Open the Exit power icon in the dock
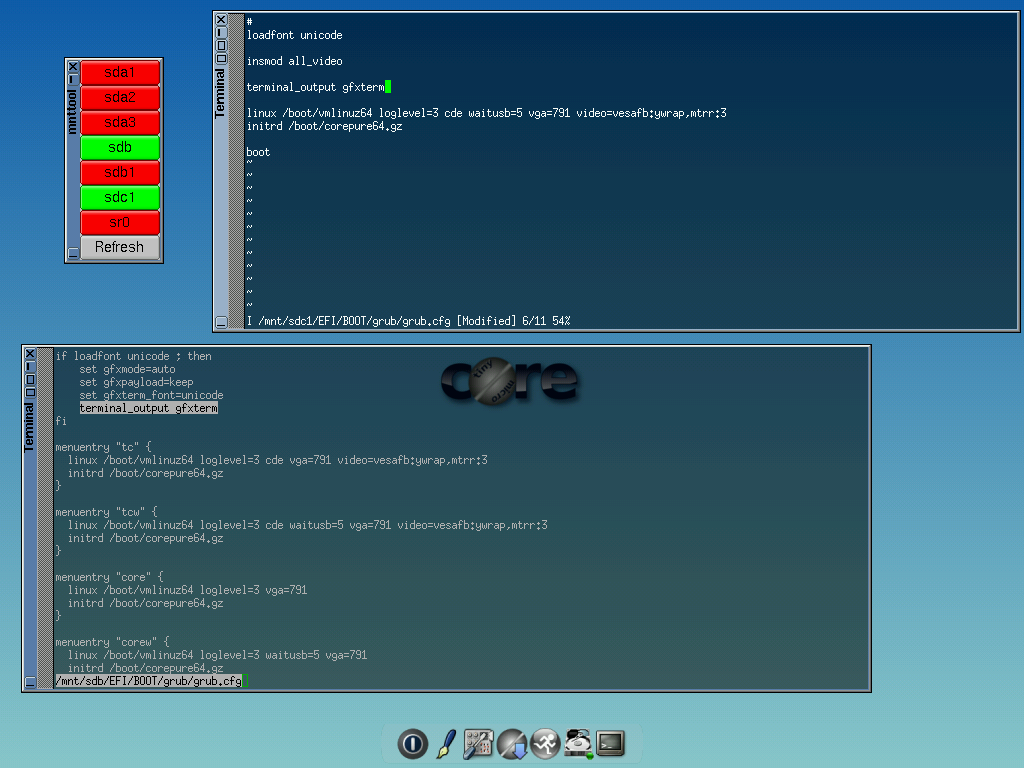The width and height of the screenshot is (1024, 768). pyautogui.click(x=413, y=743)
